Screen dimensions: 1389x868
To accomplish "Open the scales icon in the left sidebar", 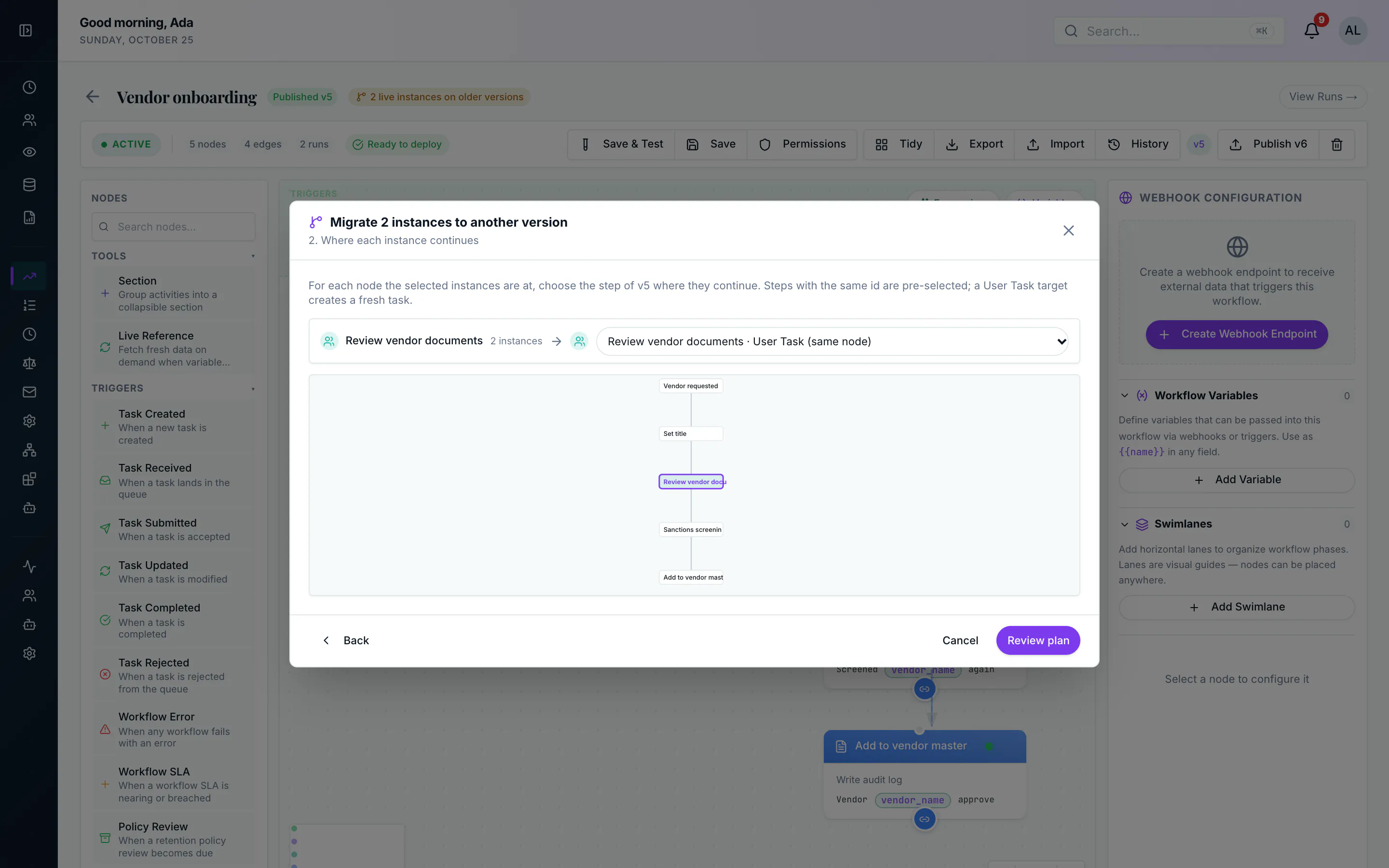I will [29, 364].
